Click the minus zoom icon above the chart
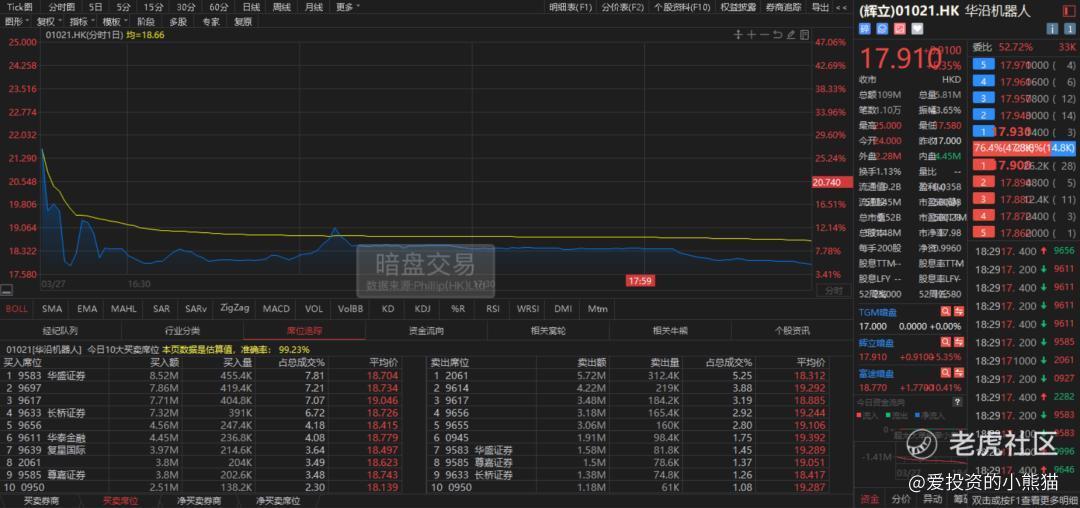Screen dimensions: 1080x508 764,34
